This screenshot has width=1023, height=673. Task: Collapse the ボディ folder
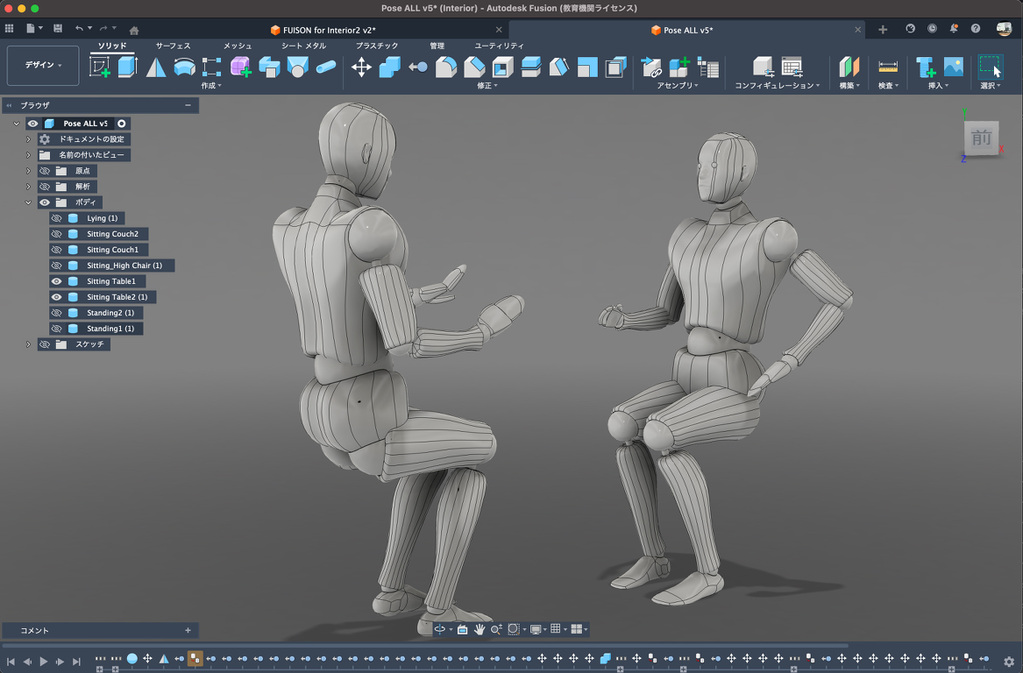pos(28,202)
